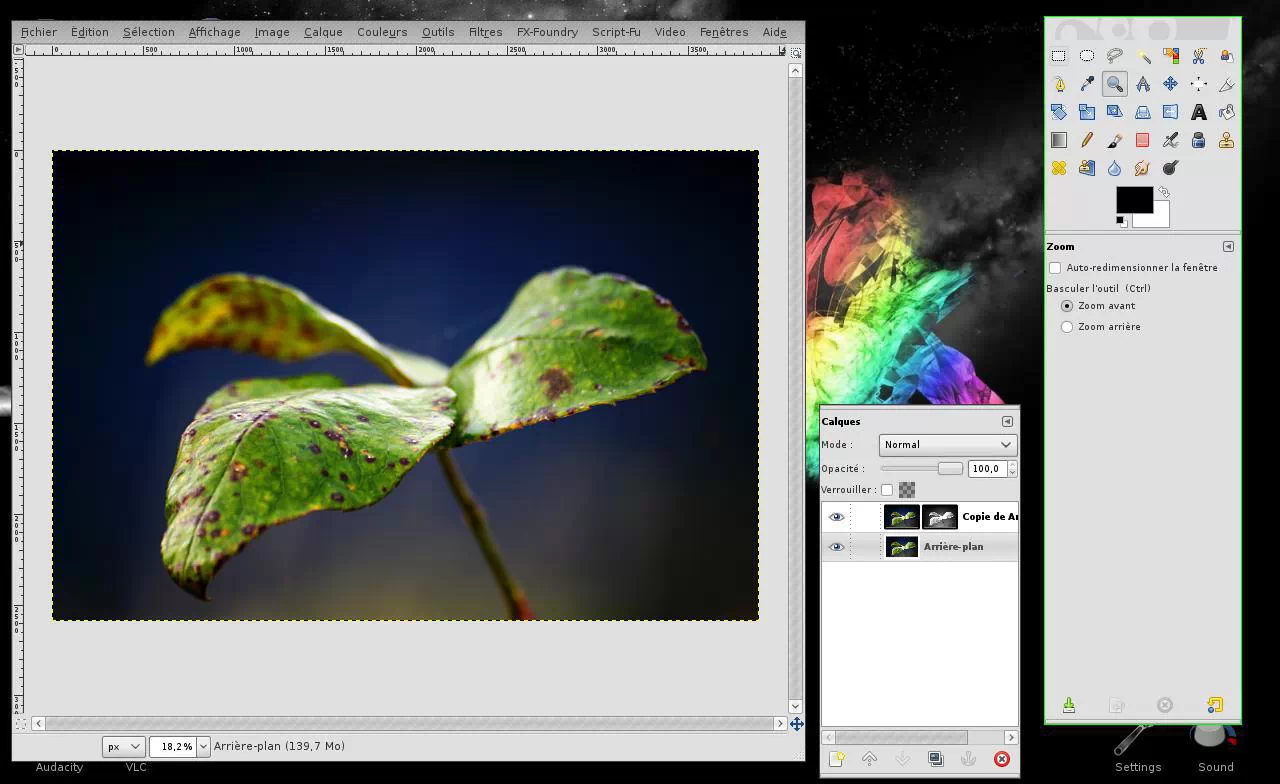Screen dimensions: 1280x784
Task: Expand the zoom percentage dropdown arrow
Action: (x=203, y=746)
